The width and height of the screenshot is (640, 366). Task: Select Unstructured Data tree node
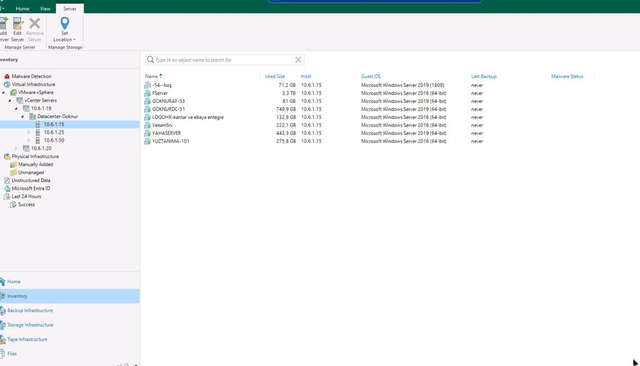point(31,180)
